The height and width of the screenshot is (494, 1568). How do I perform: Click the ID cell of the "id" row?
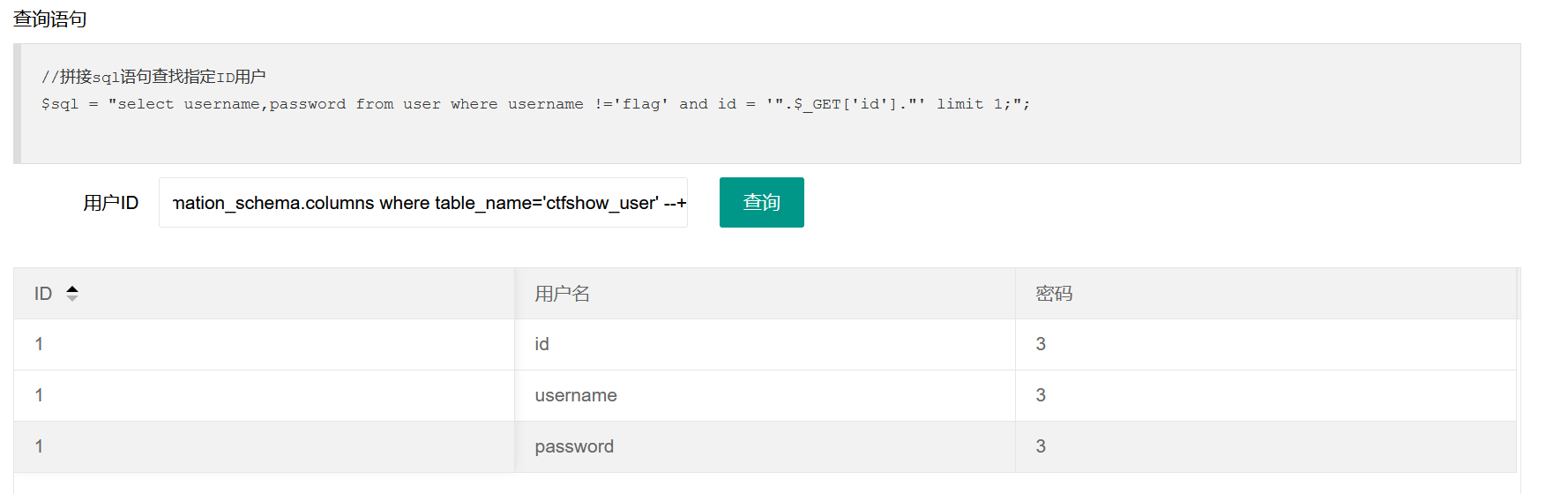click(x=39, y=344)
